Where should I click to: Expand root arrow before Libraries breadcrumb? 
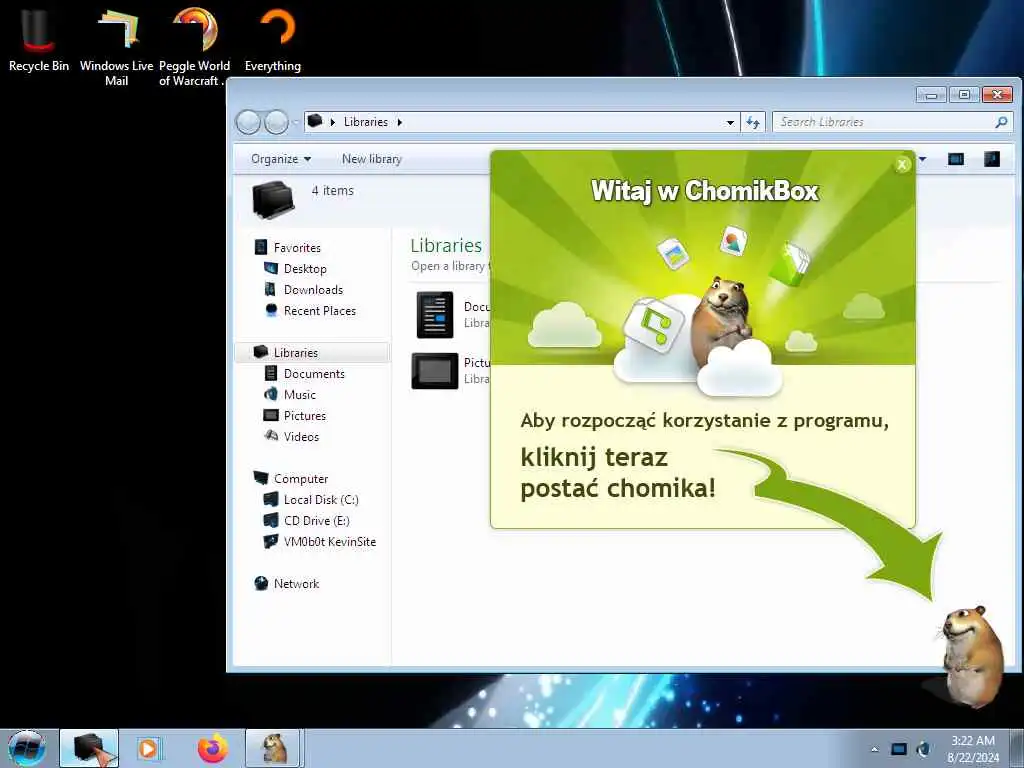point(332,122)
